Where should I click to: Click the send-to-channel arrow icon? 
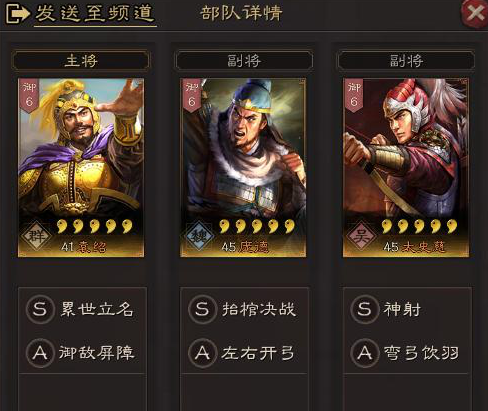[x=17, y=14]
